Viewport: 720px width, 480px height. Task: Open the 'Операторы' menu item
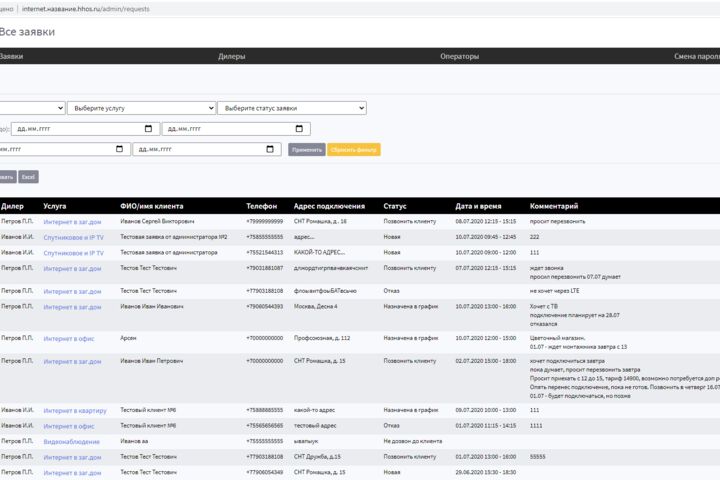(x=459, y=56)
